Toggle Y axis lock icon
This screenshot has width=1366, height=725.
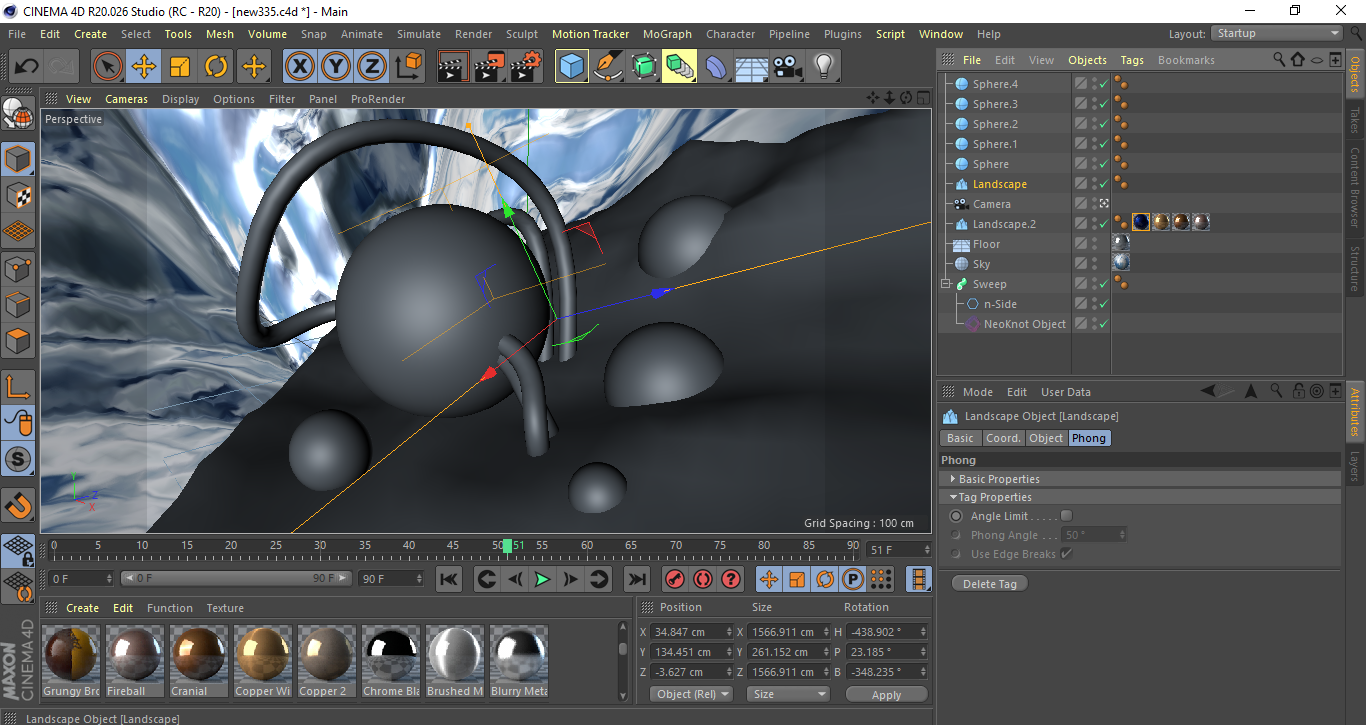tap(336, 67)
